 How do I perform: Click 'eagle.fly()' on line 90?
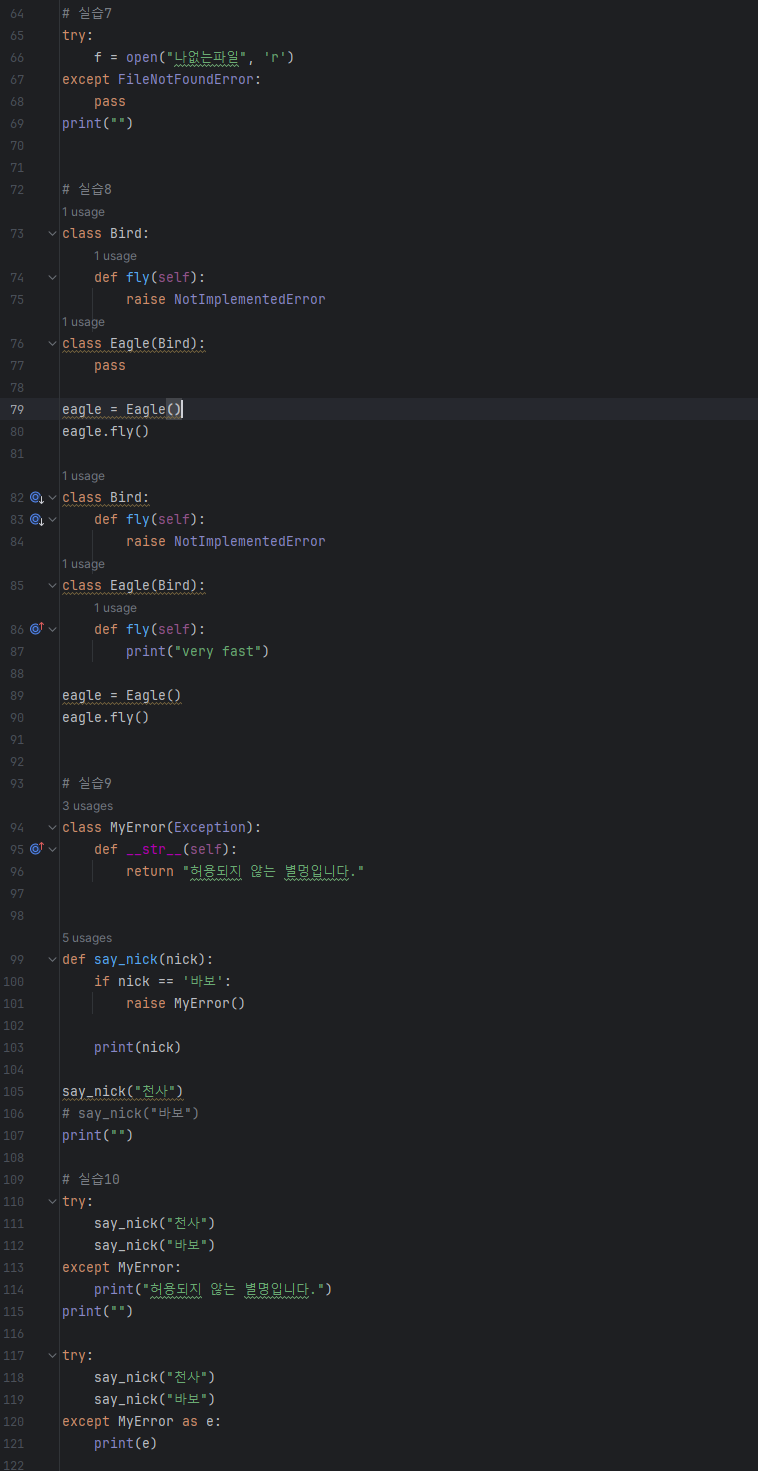coord(105,717)
